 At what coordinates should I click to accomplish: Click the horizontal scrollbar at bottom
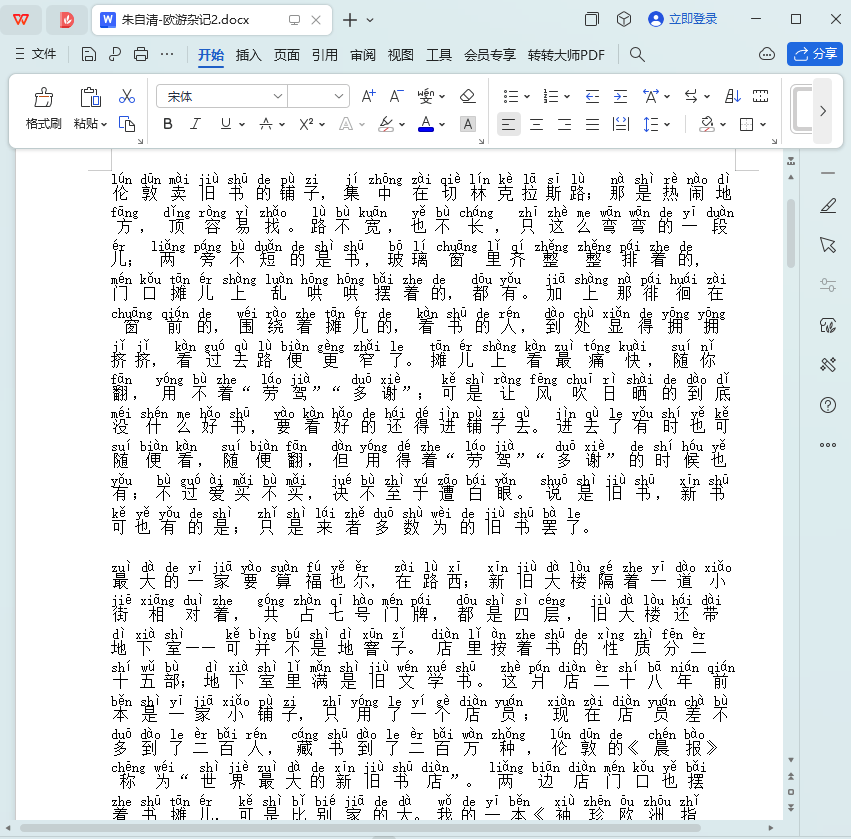click(360, 828)
